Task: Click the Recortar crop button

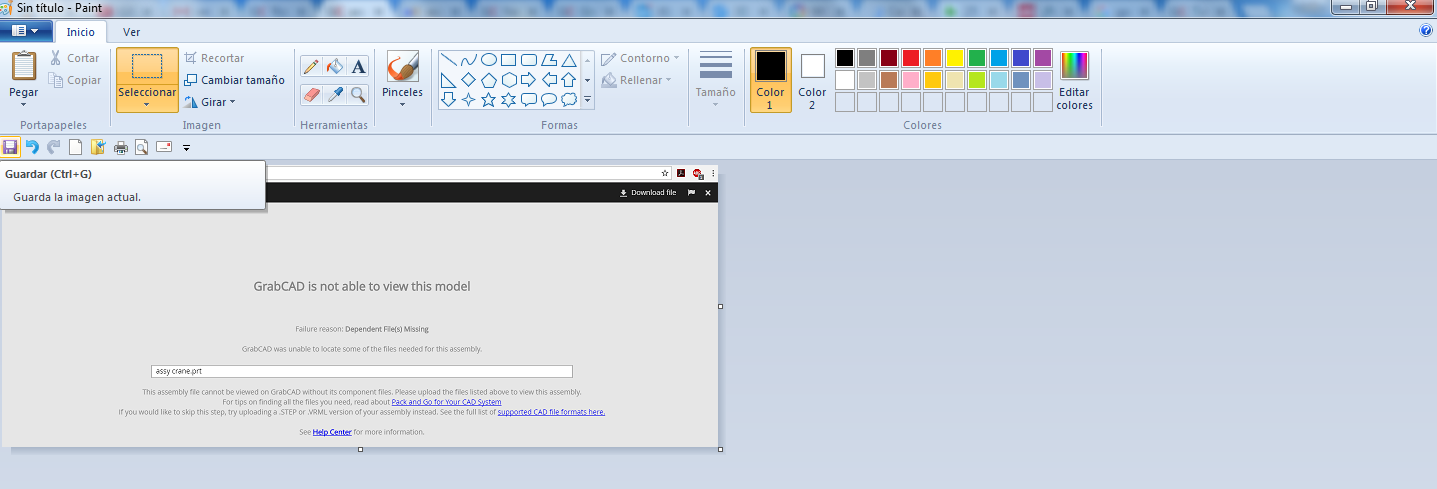Action: click(214, 58)
